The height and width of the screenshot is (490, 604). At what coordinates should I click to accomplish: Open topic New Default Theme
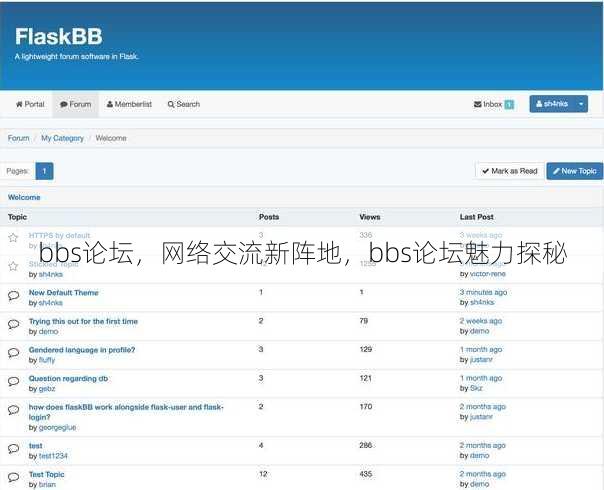tap(64, 293)
